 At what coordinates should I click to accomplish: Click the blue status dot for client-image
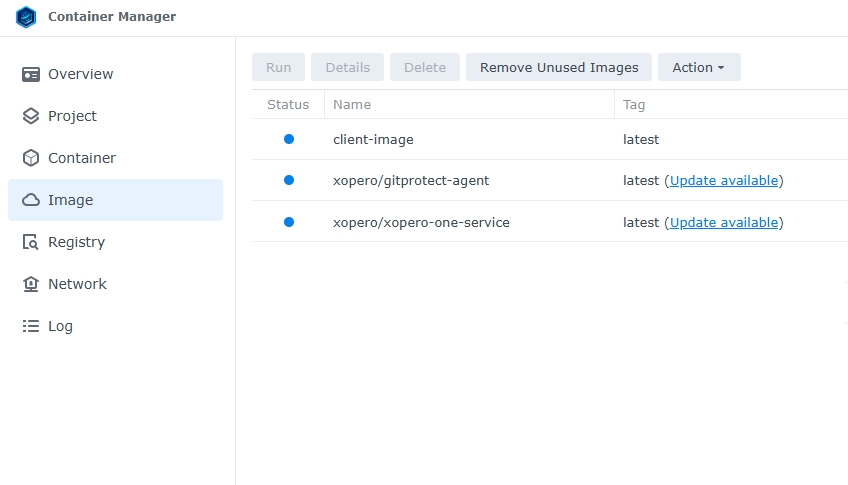pos(289,139)
